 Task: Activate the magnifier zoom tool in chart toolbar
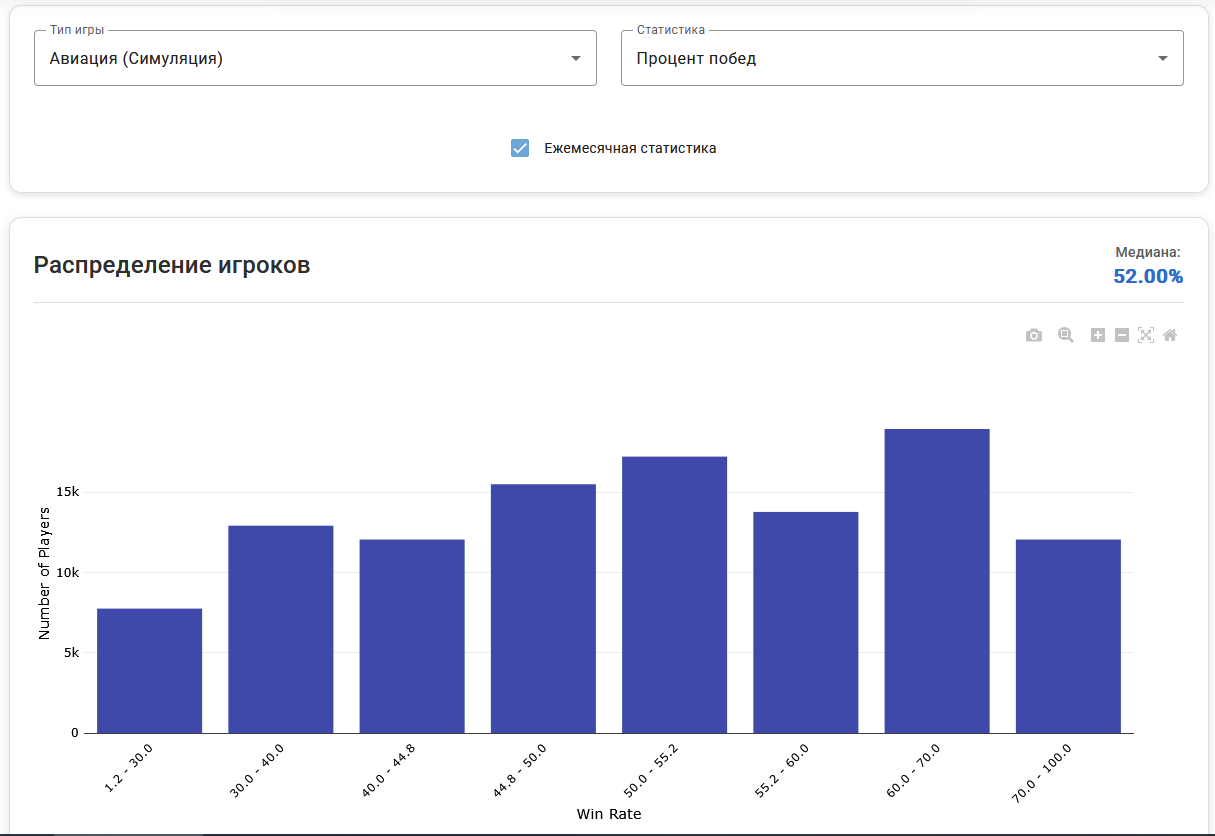pos(1066,336)
